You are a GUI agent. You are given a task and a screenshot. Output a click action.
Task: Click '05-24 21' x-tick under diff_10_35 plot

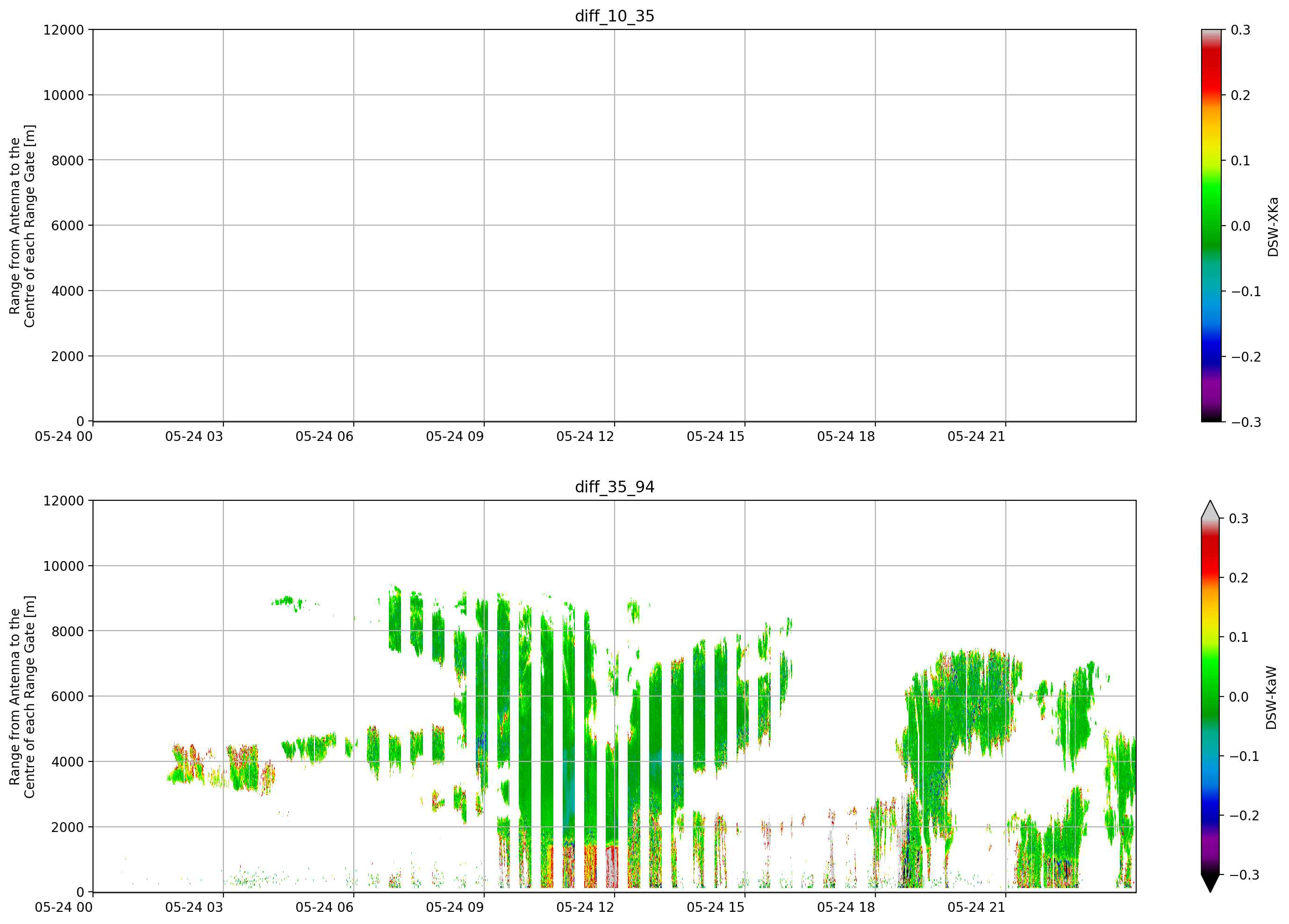pos(976,437)
